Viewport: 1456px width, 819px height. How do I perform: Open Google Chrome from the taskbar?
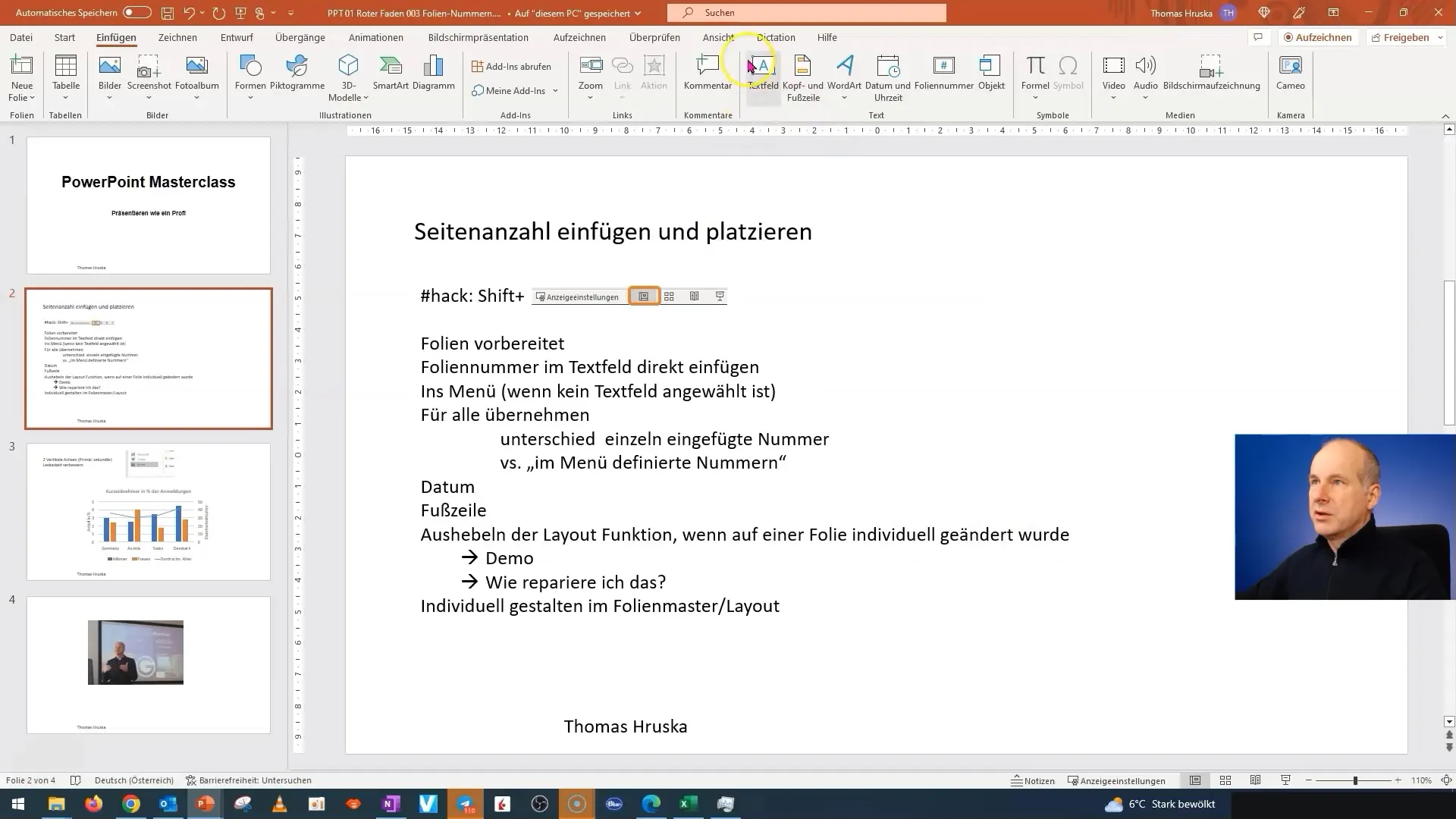(x=131, y=804)
